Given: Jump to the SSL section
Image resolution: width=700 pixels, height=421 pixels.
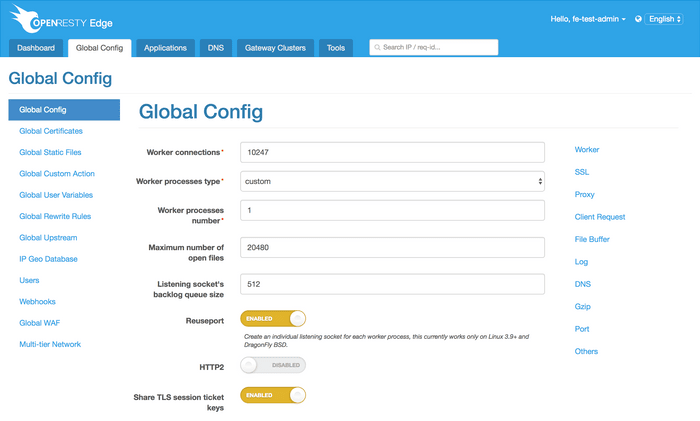Looking at the screenshot, I should click(x=582, y=172).
